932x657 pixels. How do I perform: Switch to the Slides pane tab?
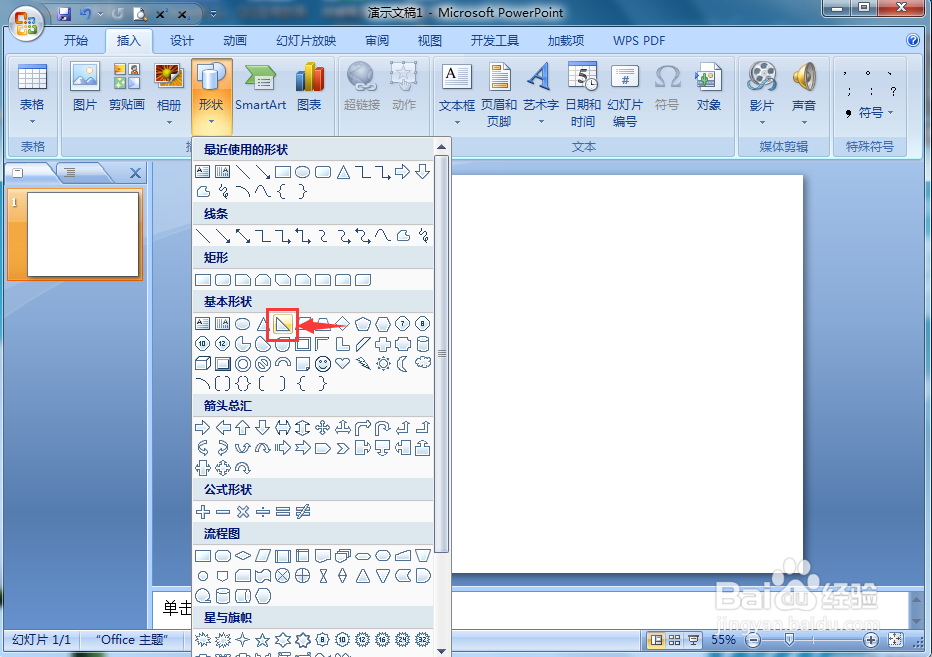coord(18,172)
